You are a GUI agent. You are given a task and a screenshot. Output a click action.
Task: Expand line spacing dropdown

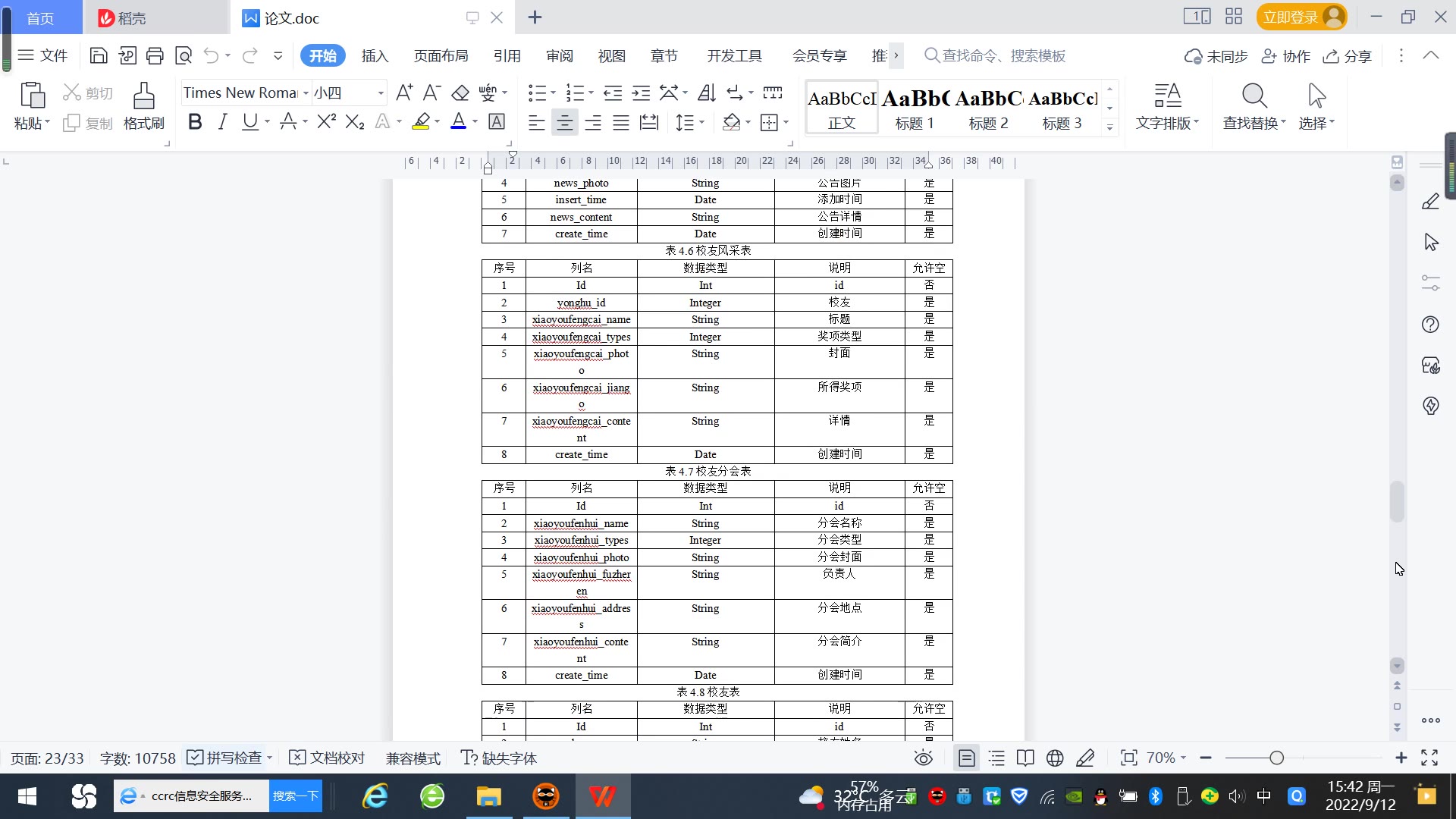click(702, 122)
